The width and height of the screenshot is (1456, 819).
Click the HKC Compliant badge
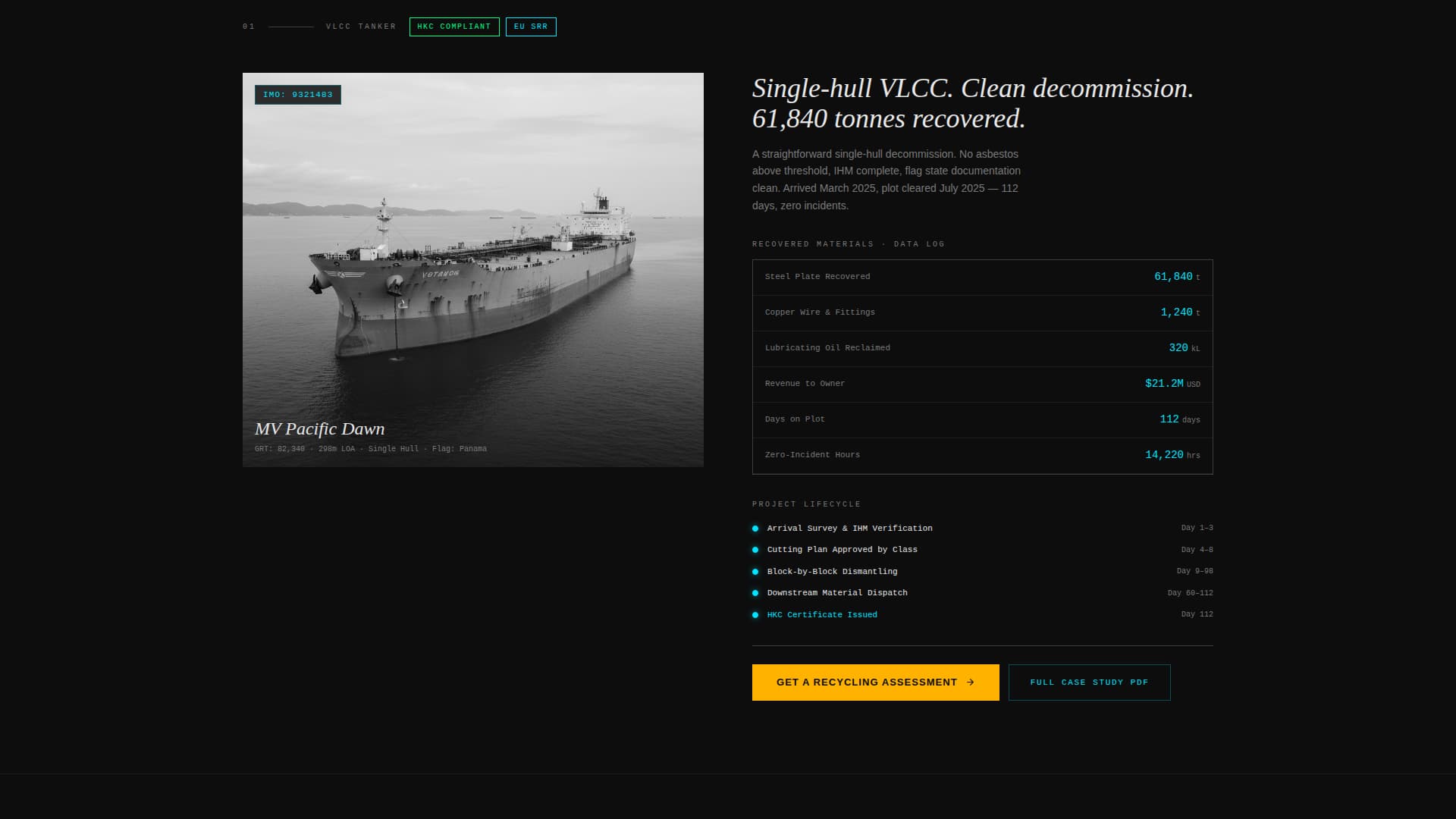454,27
